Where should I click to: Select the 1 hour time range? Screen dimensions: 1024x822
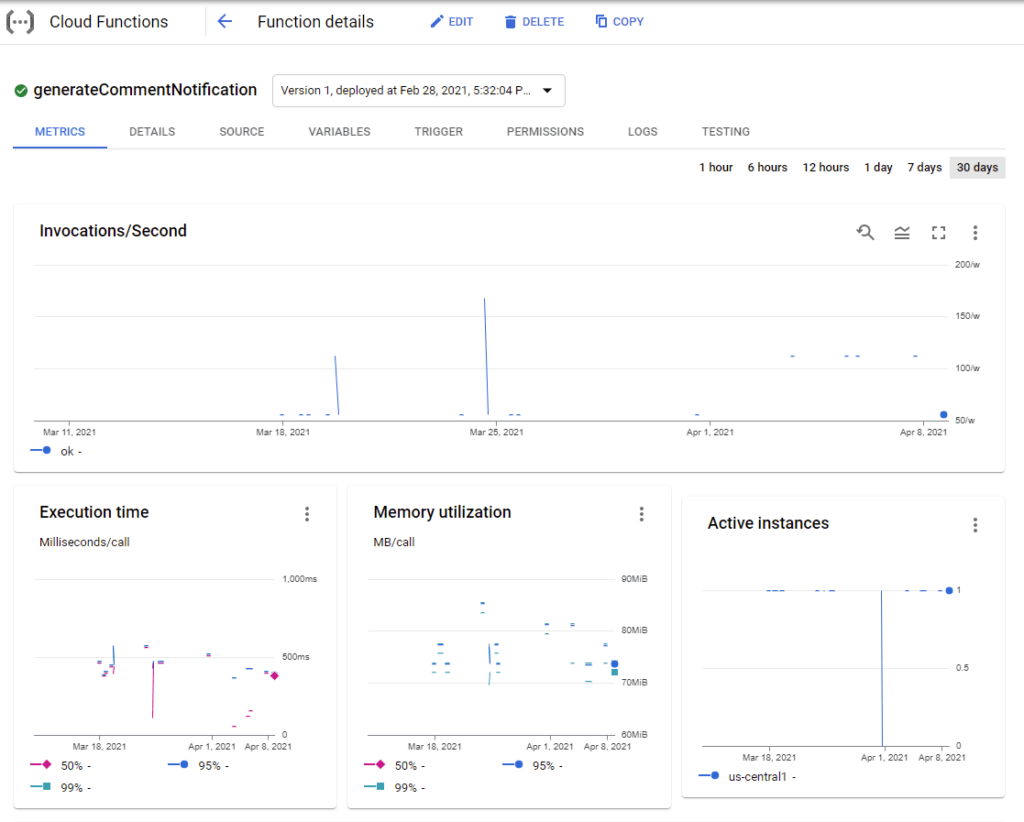[x=716, y=168]
